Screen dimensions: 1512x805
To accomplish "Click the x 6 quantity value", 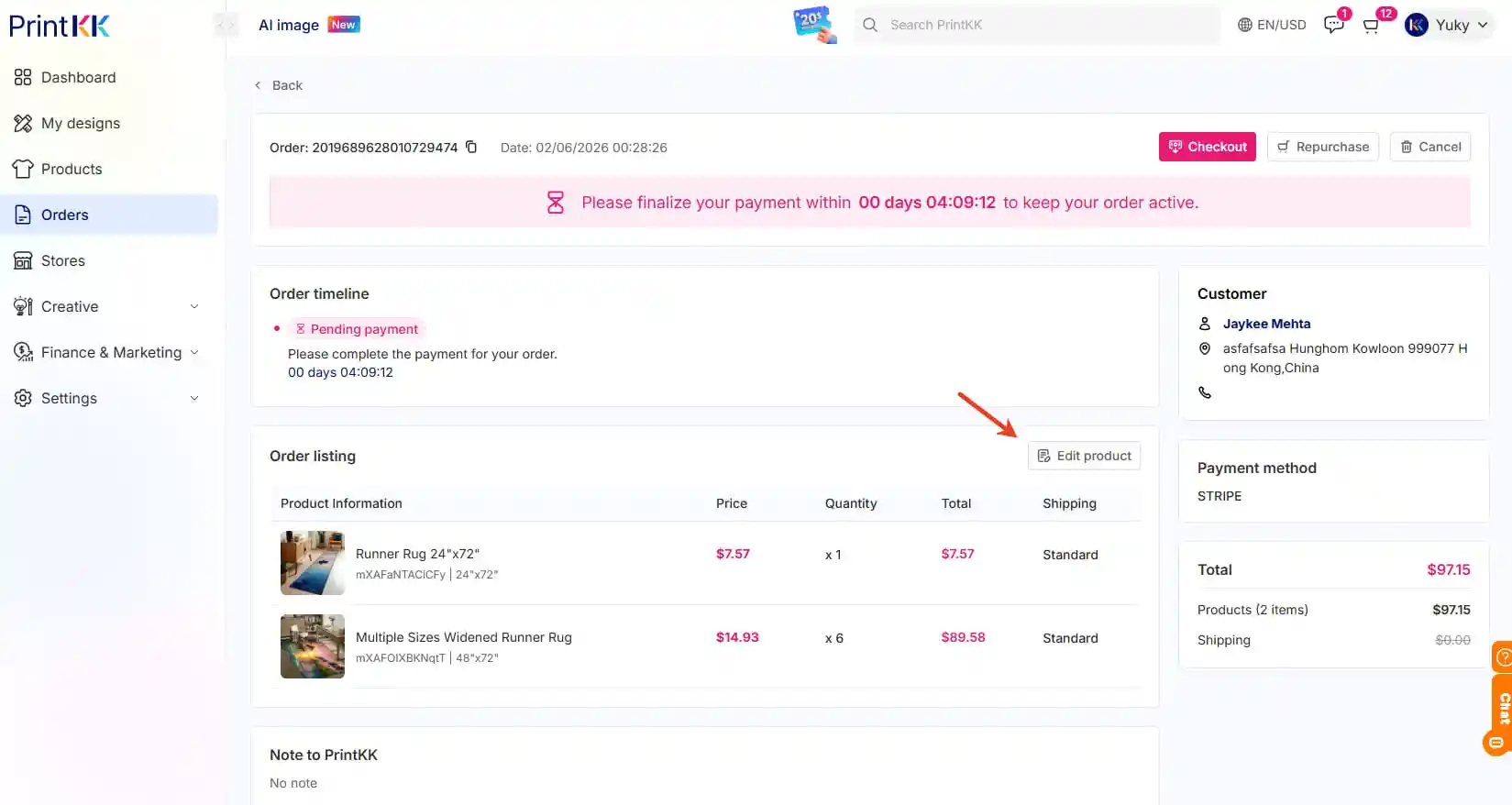I will 834,638.
